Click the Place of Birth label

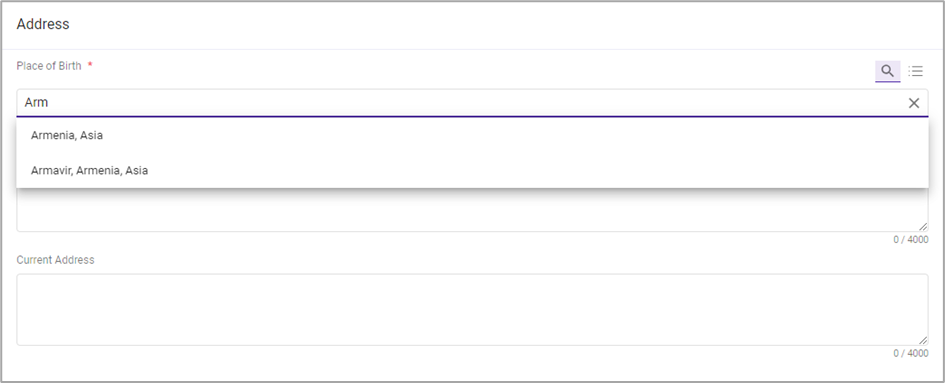point(49,66)
